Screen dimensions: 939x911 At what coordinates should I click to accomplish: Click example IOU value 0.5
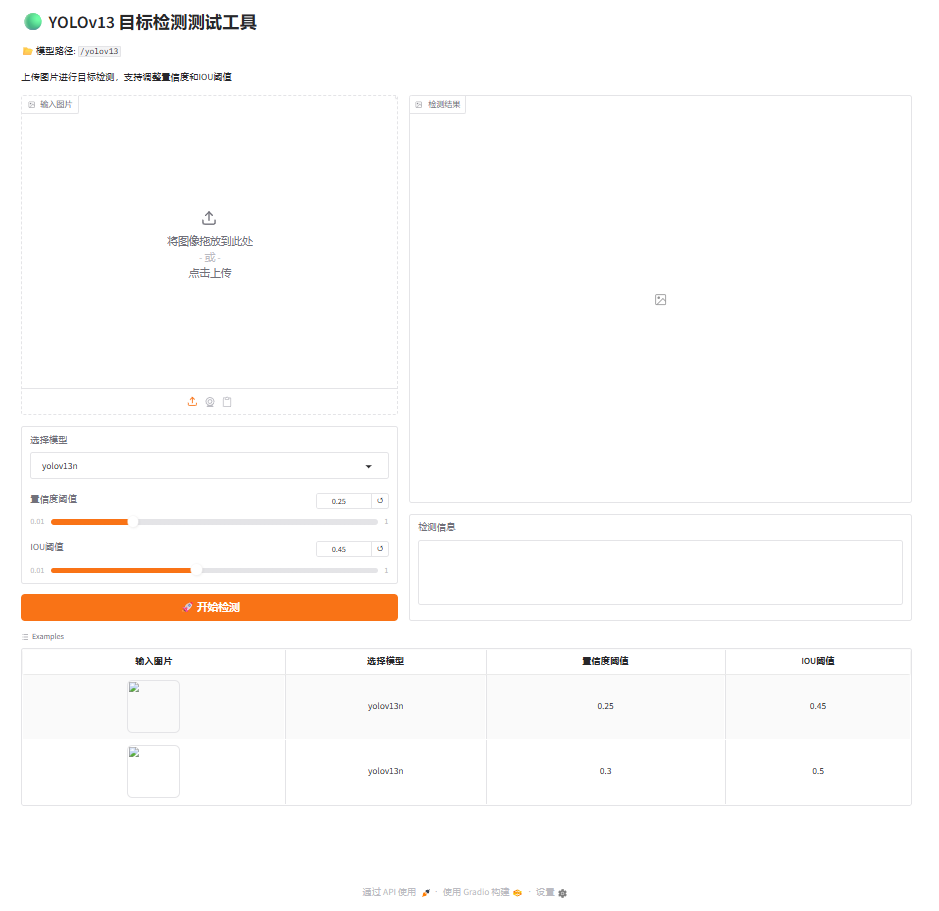coord(818,771)
